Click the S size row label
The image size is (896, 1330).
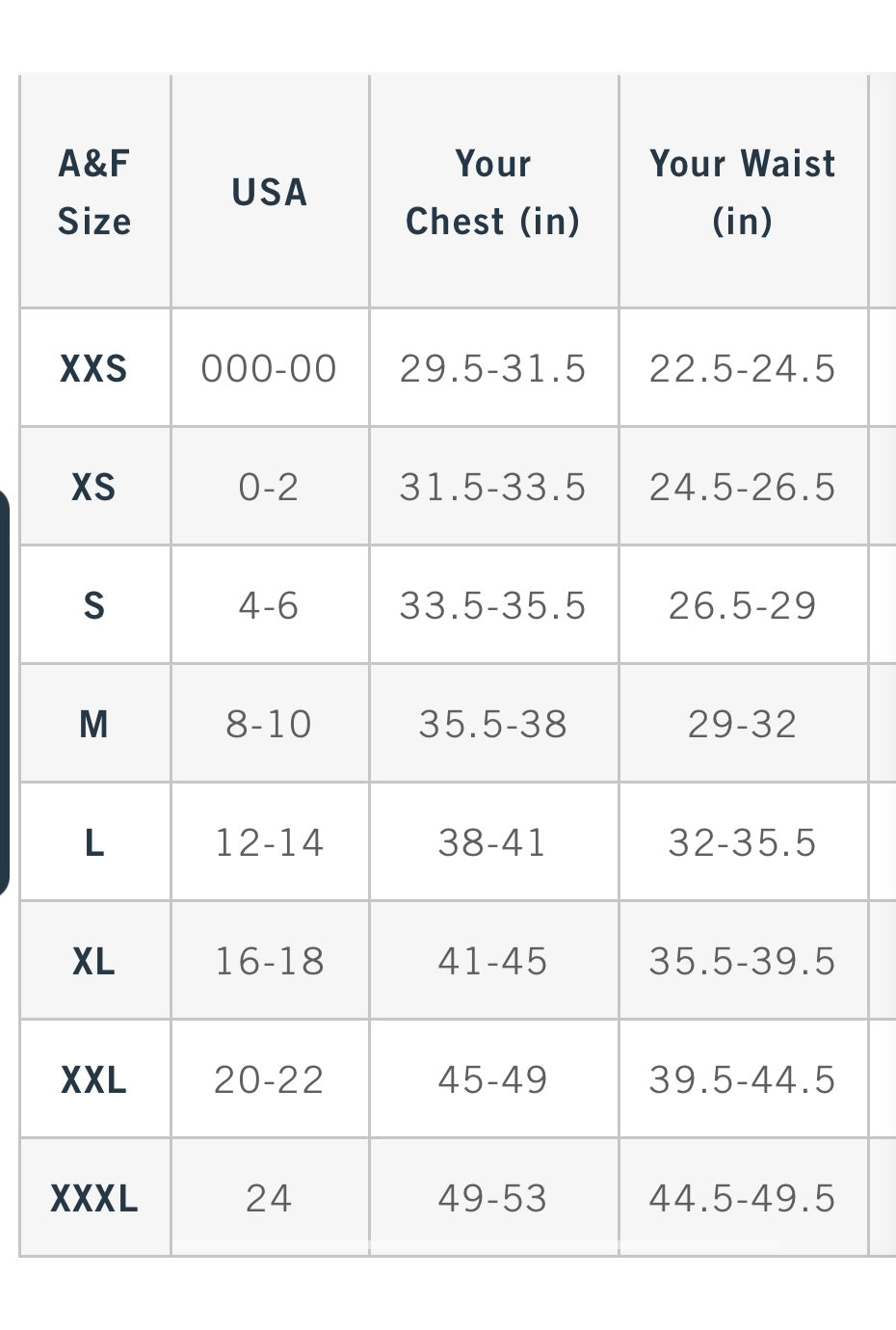(93, 605)
